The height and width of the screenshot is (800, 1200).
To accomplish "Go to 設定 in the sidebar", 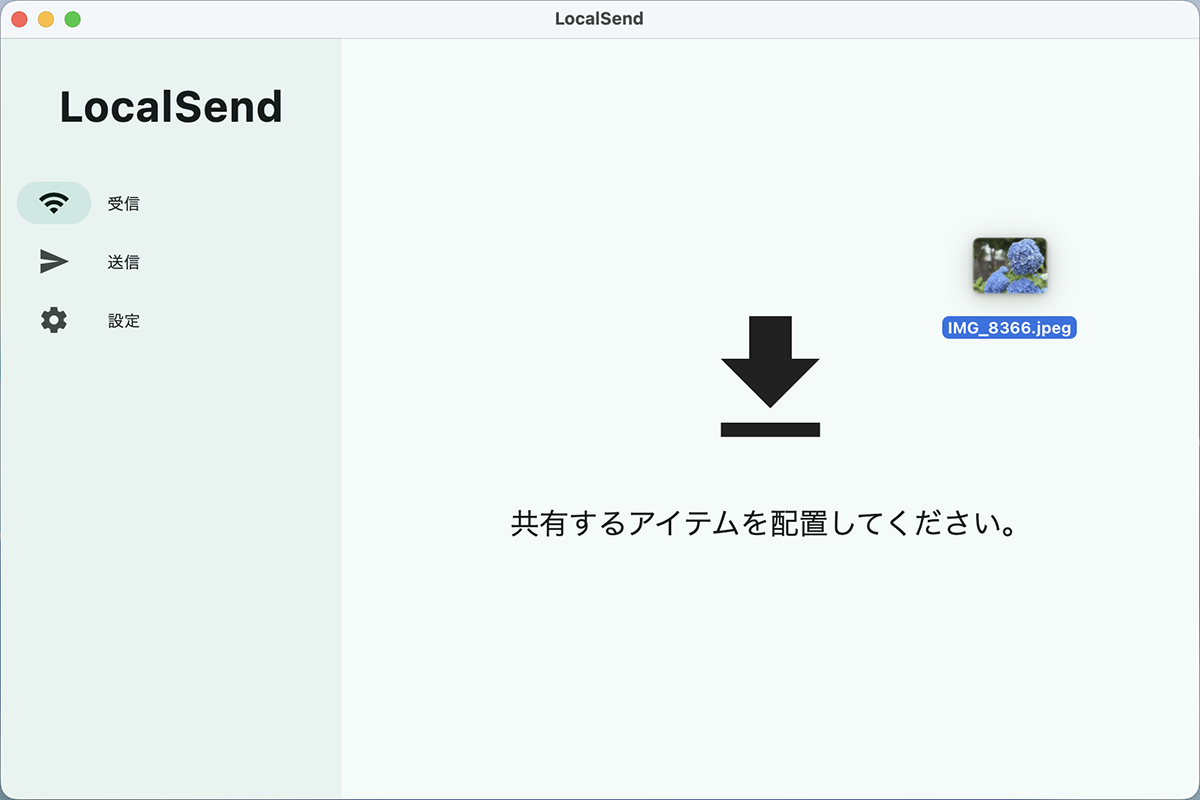I will pyautogui.click(x=124, y=322).
